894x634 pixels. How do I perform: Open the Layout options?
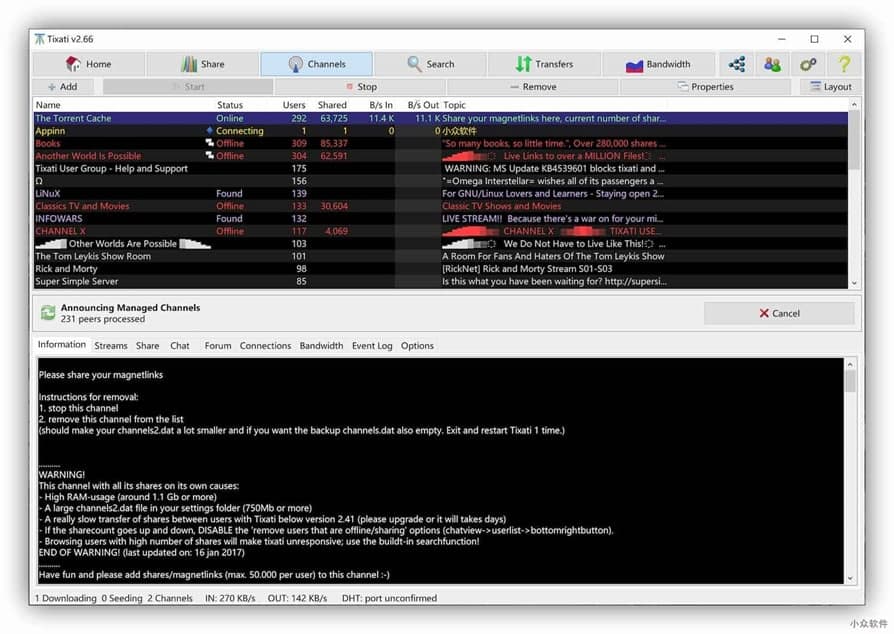[x=831, y=87]
